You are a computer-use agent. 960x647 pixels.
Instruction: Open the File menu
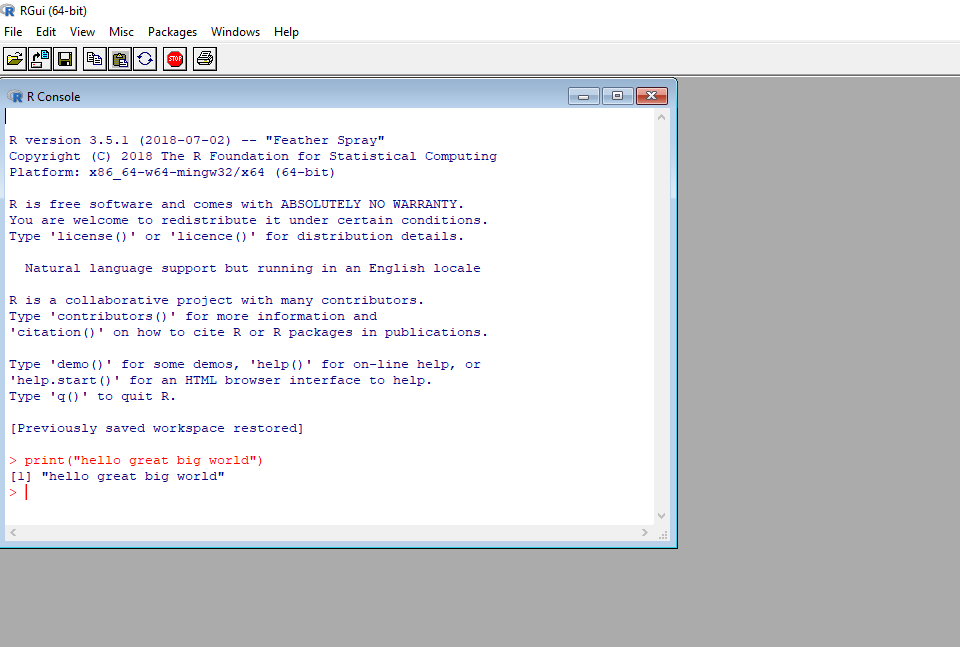(13, 32)
